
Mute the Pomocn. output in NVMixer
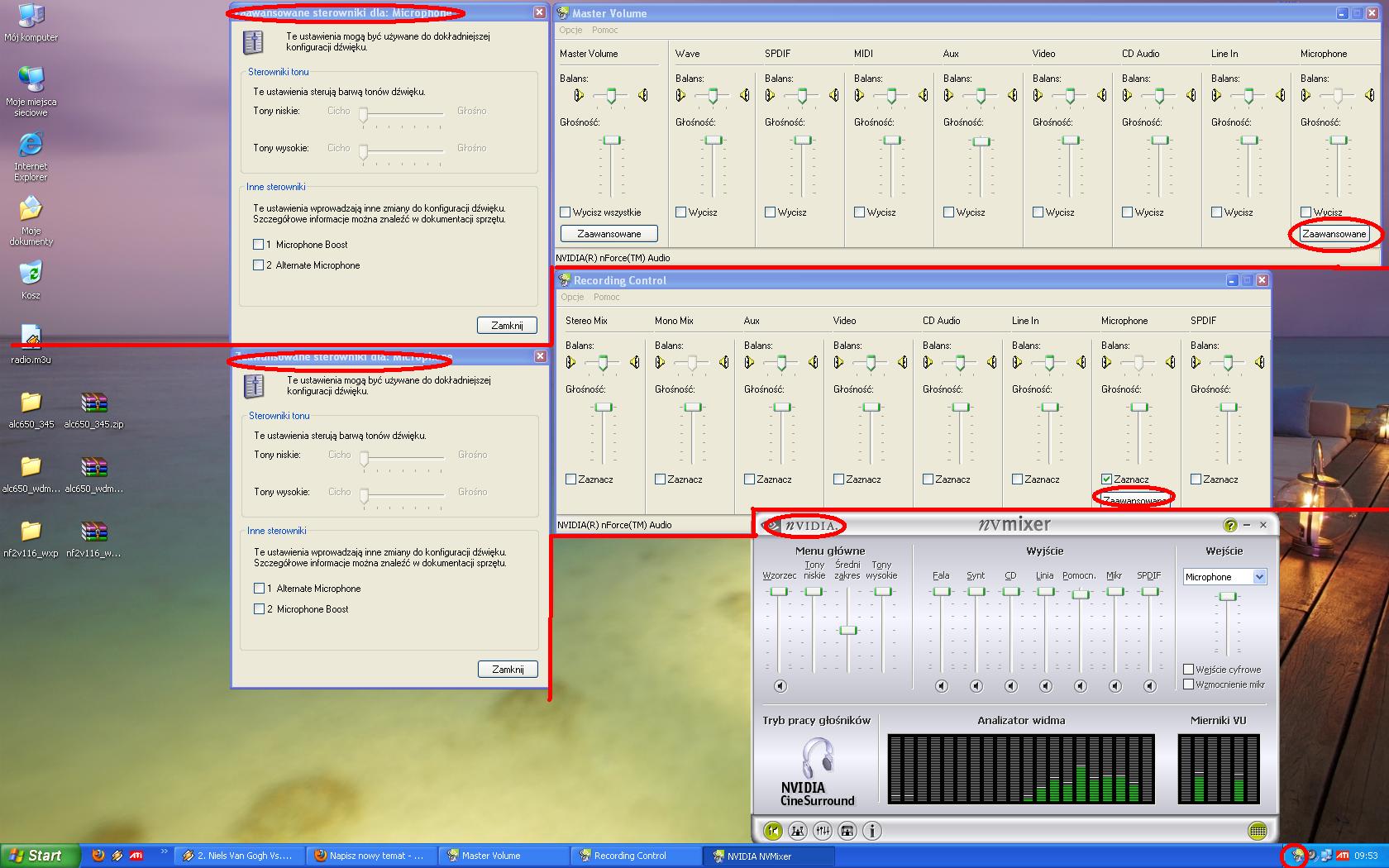[x=1080, y=686]
